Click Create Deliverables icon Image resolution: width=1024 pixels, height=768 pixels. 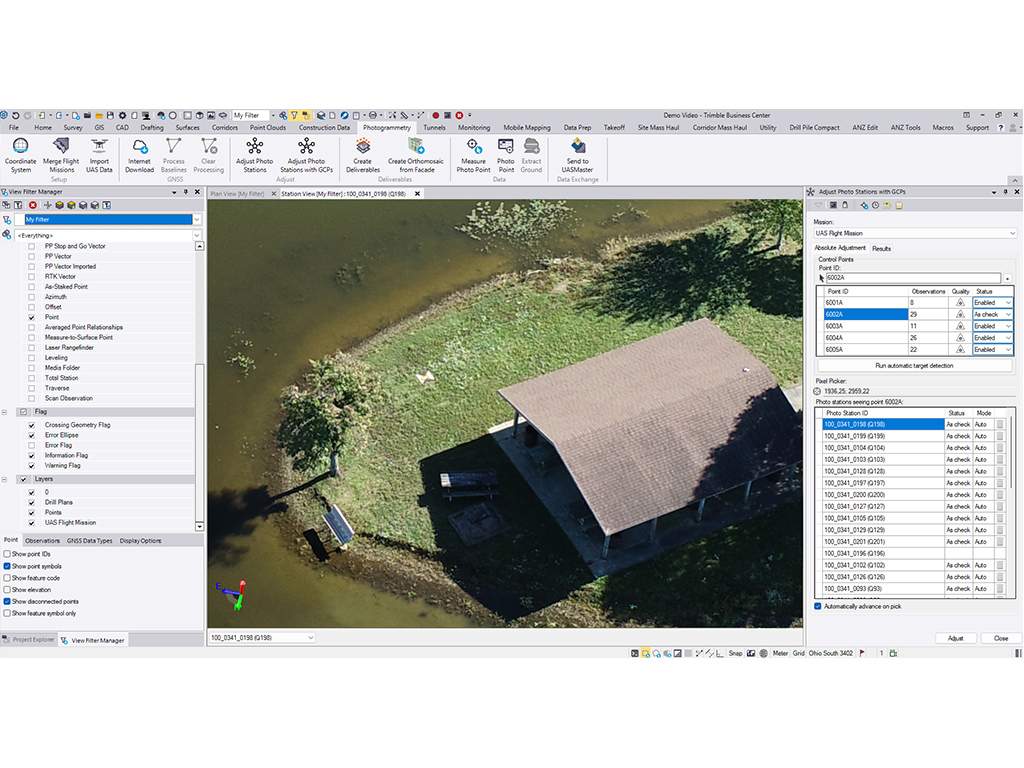coord(362,147)
